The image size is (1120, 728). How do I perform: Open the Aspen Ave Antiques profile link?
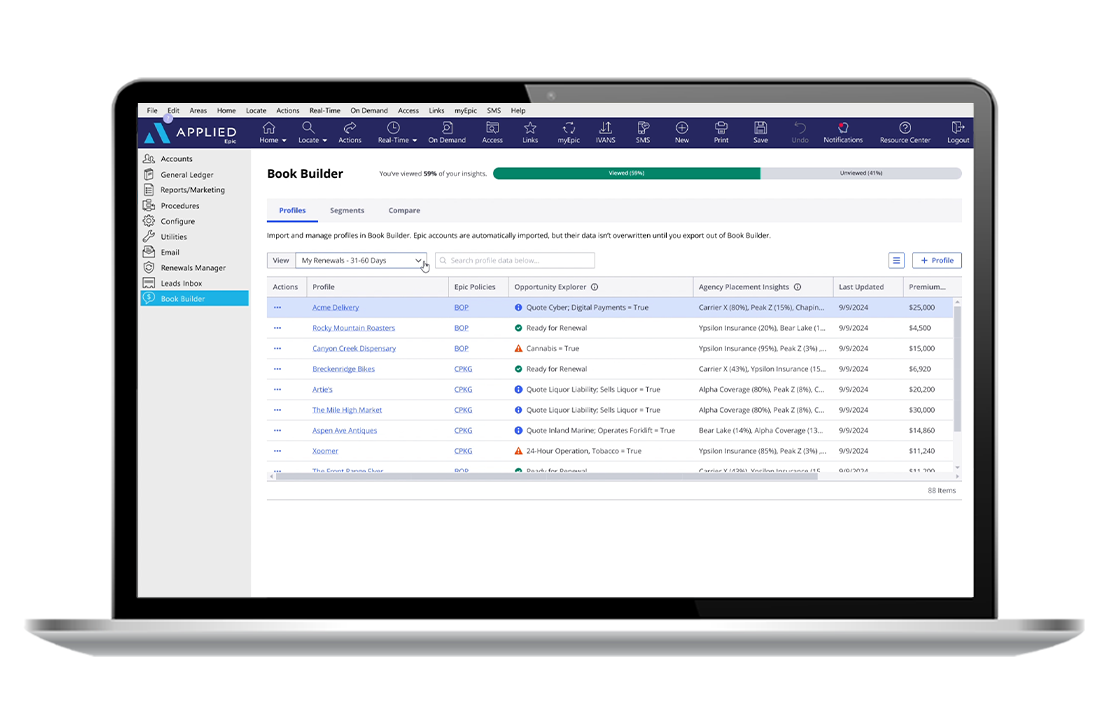(344, 431)
